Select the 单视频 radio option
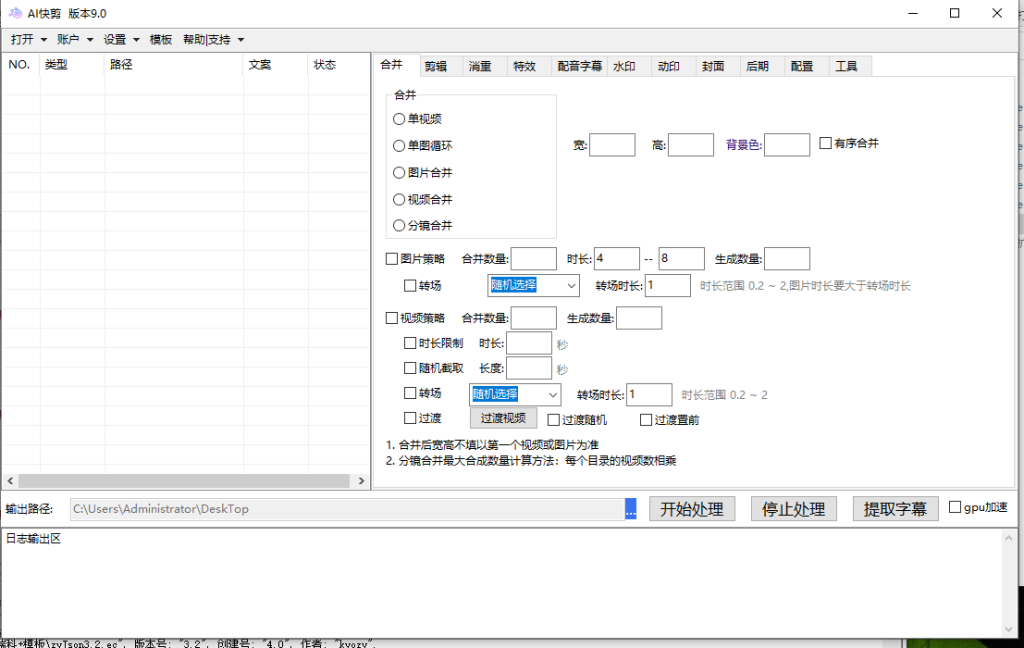This screenshot has width=1024, height=648. pyautogui.click(x=399, y=119)
